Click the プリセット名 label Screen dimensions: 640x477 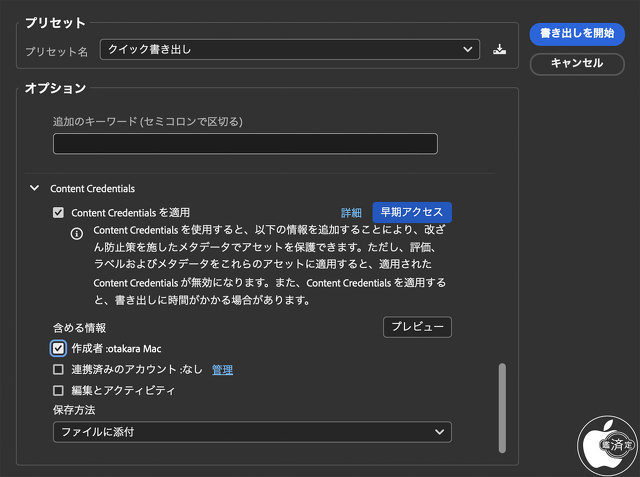[56, 52]
